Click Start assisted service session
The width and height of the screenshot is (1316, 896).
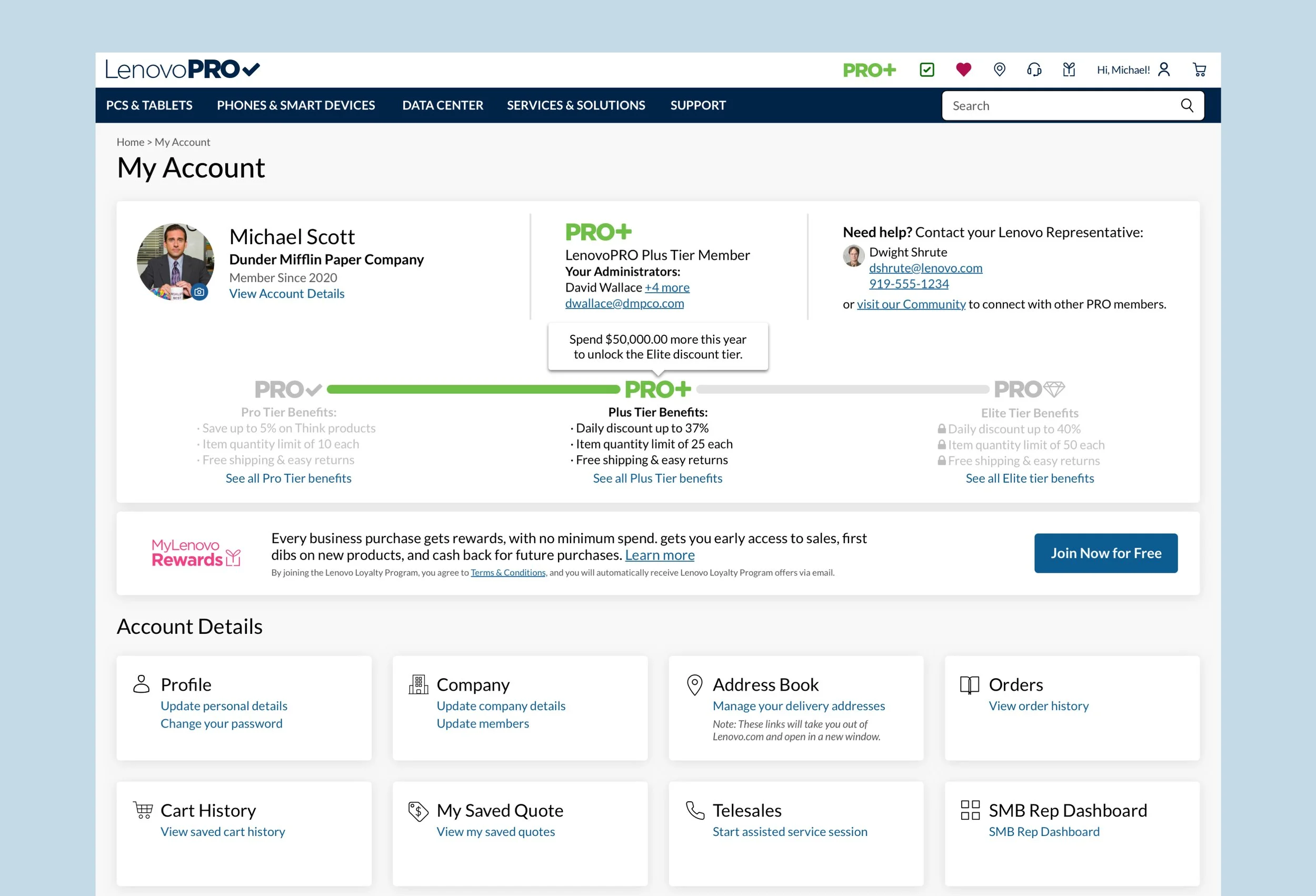click(790, 831)
